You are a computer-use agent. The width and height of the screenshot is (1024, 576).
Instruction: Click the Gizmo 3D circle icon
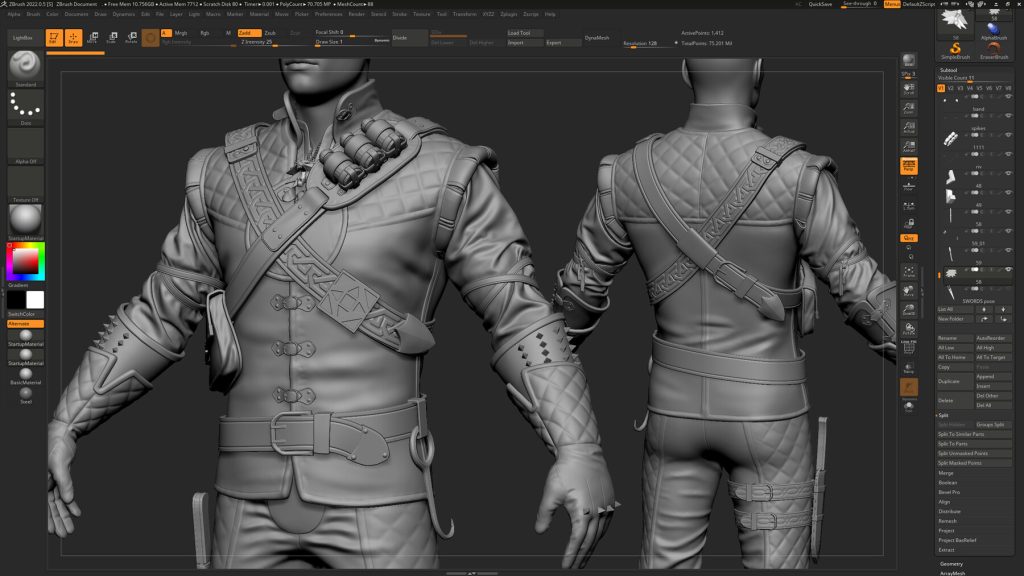point(150,38)
